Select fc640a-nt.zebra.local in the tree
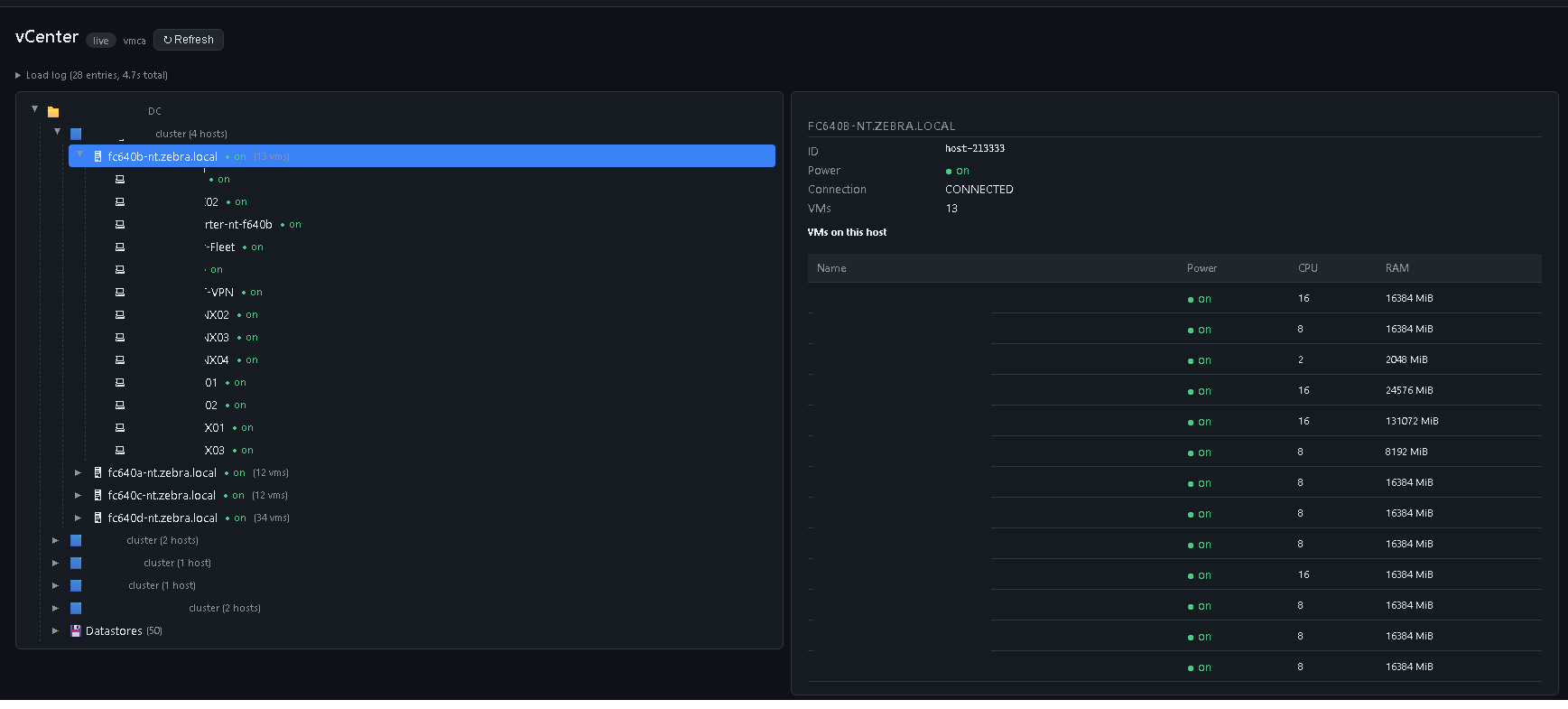 (162, 472)
